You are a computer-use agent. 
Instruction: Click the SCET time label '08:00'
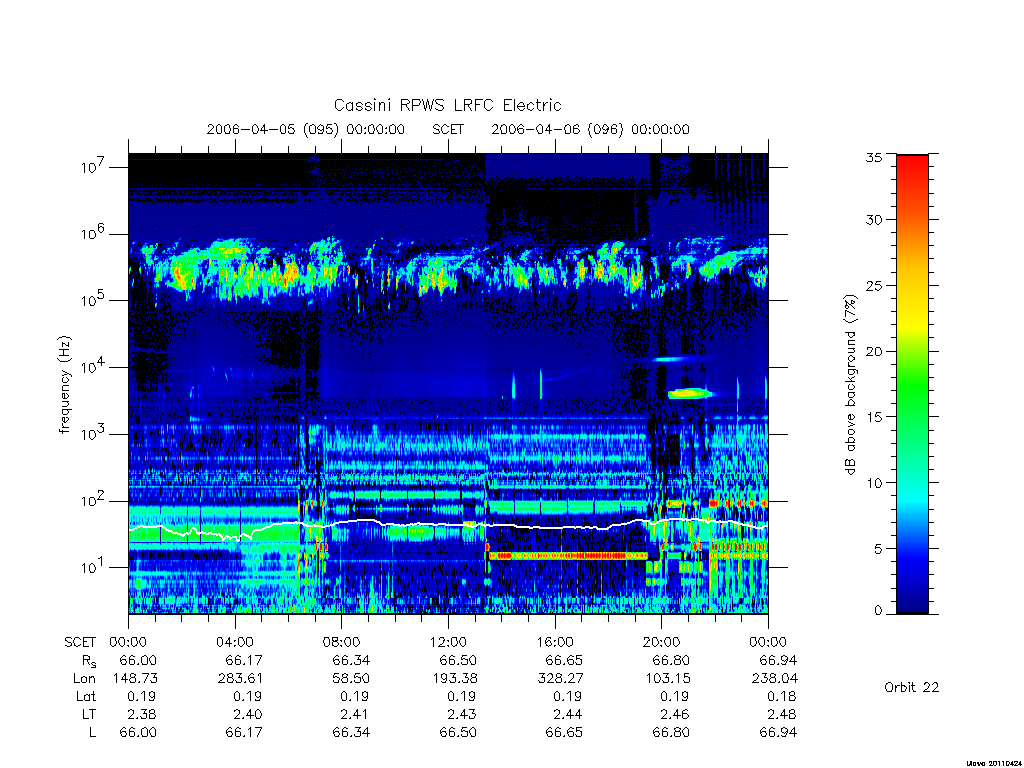[x=342, y=642]
